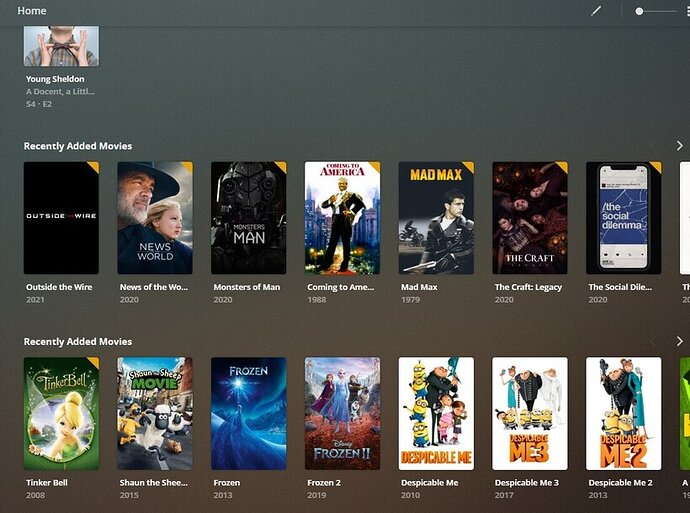Open the Mad Max poster

point(436,218)
